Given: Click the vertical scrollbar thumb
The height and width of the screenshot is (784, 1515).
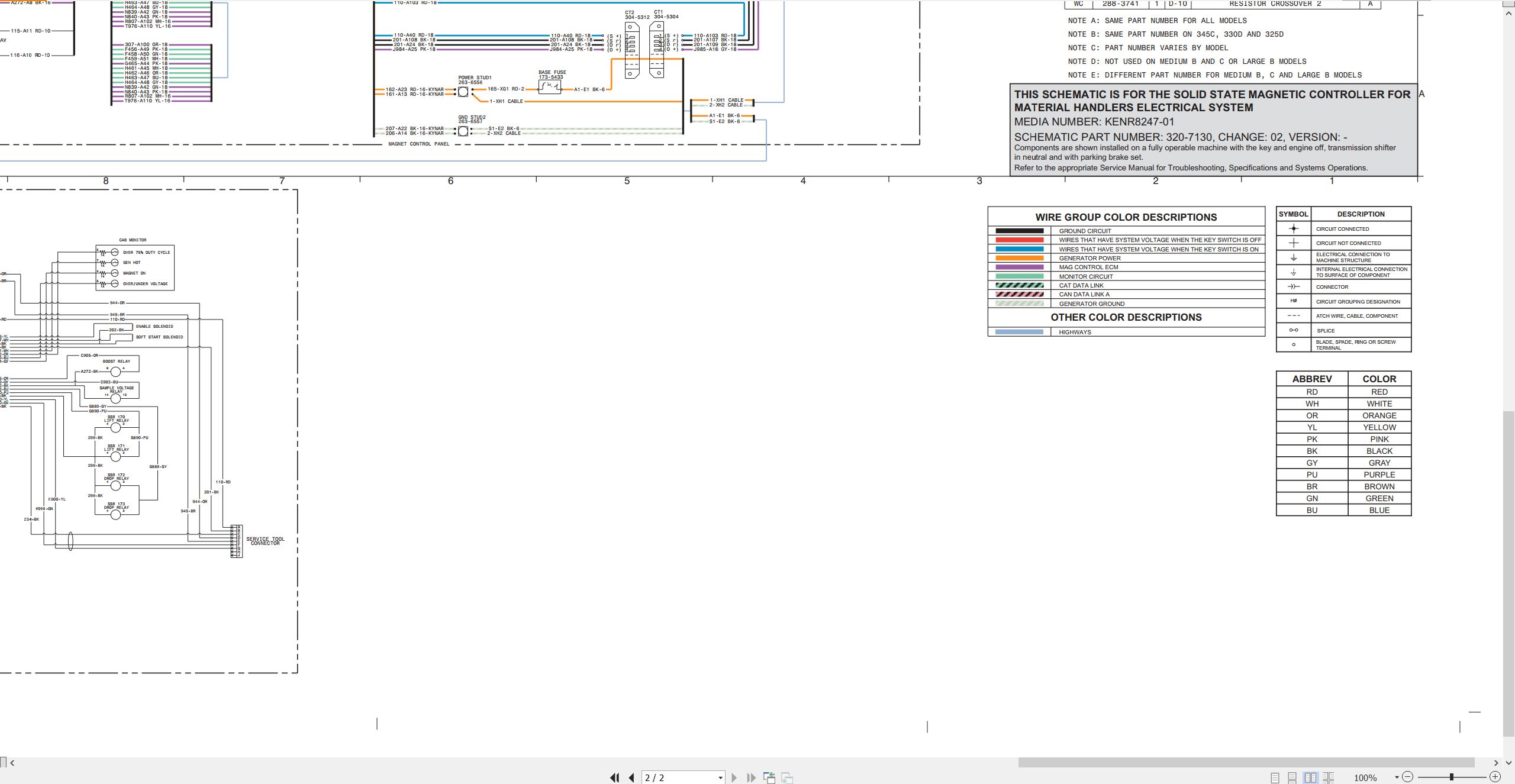Looking at the screenshot, I should (1509, 573).
